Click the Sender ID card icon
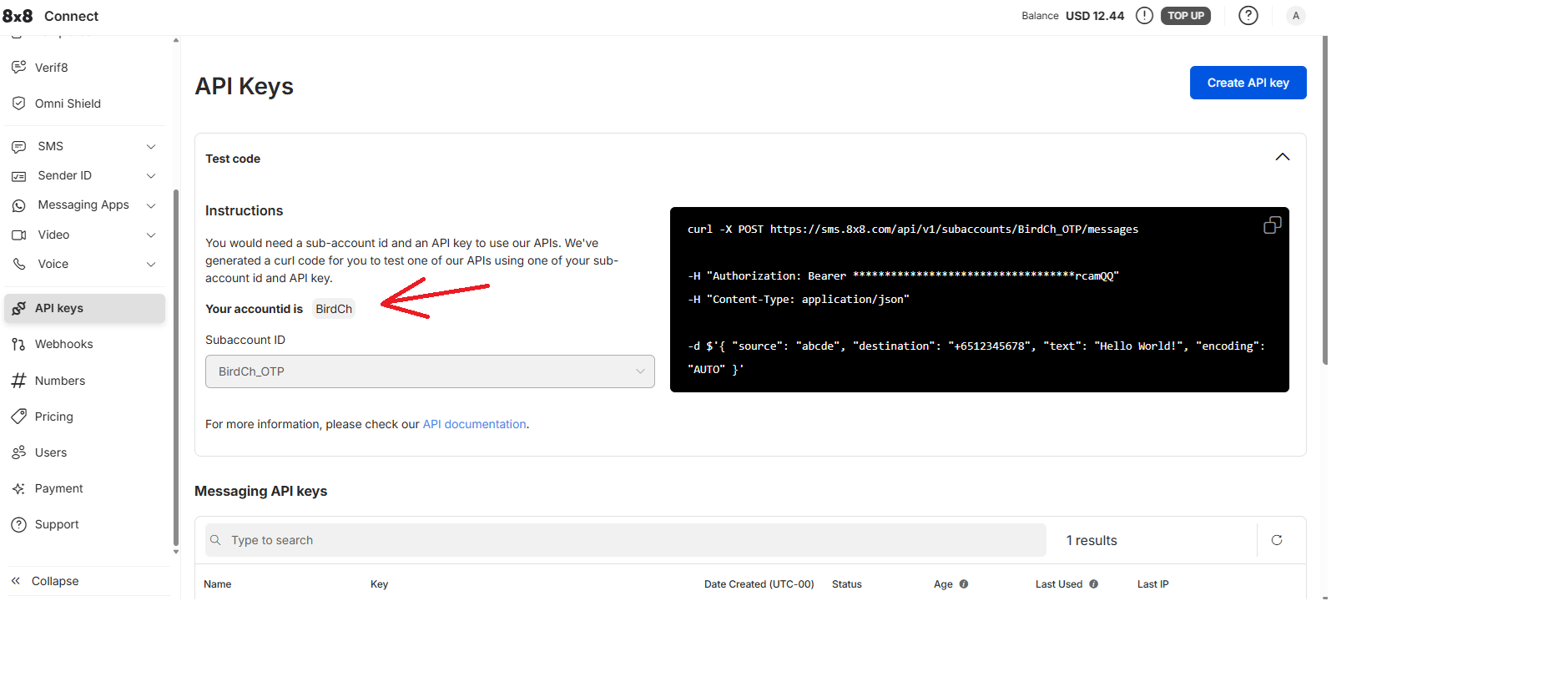1568x692 pixels. click(x=18, y=176)
